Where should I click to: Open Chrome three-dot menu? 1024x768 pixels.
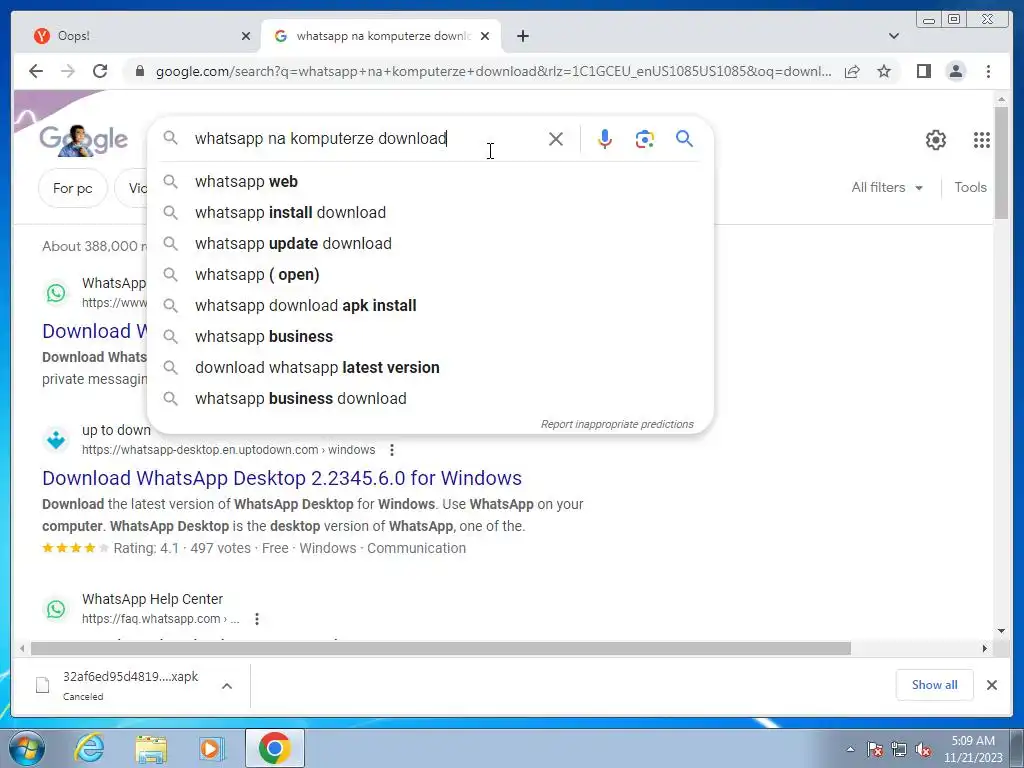coord(988,71)
